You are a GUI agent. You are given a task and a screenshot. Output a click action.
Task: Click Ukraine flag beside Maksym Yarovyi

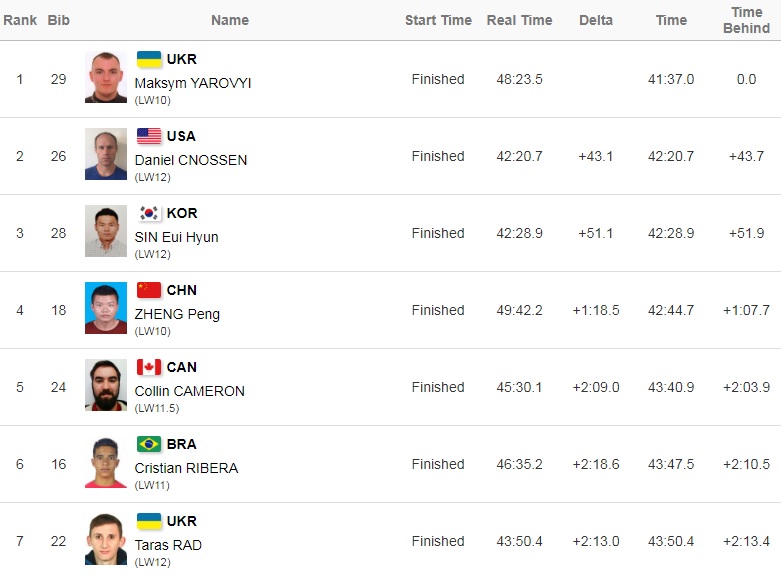coord(149,59)
